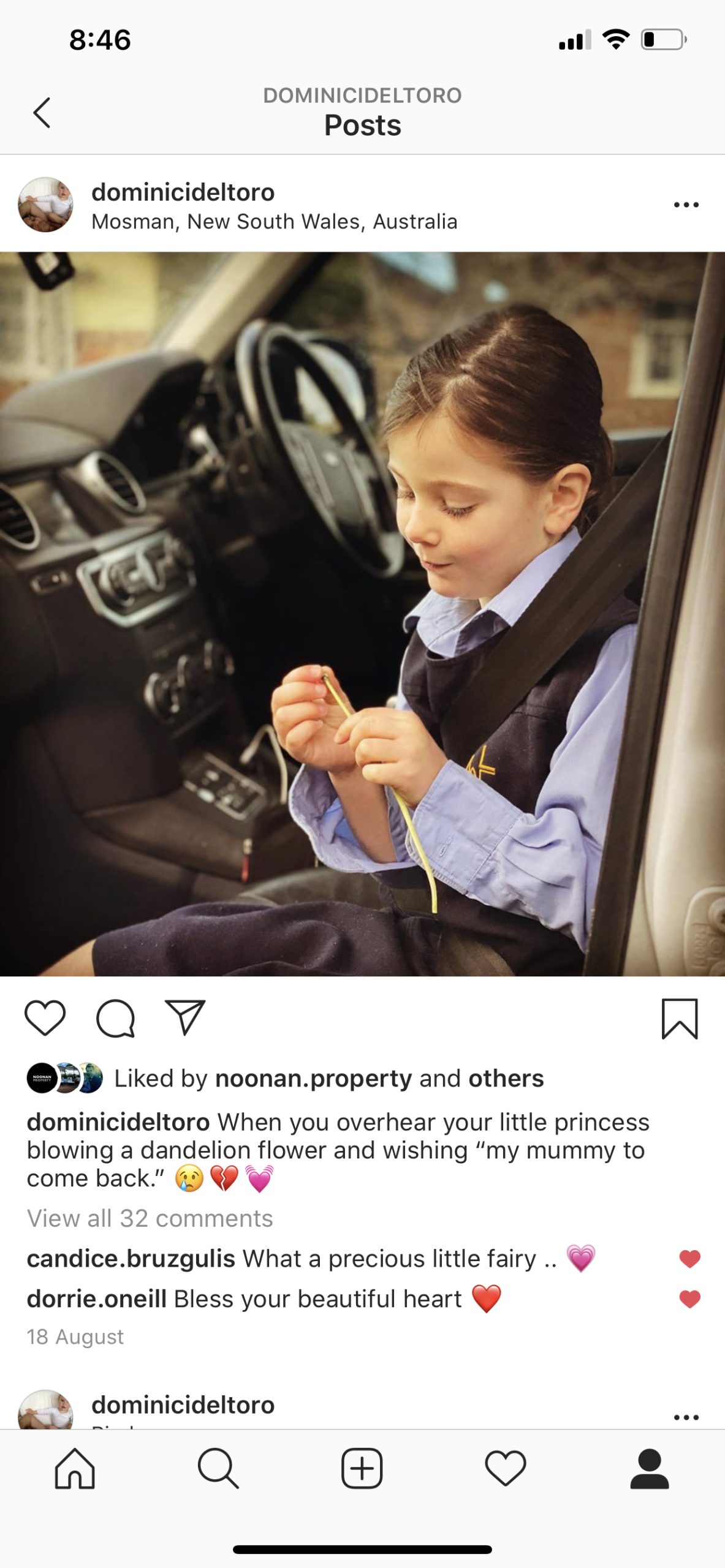Open three-dot menu on second post

click(686, 1417)
